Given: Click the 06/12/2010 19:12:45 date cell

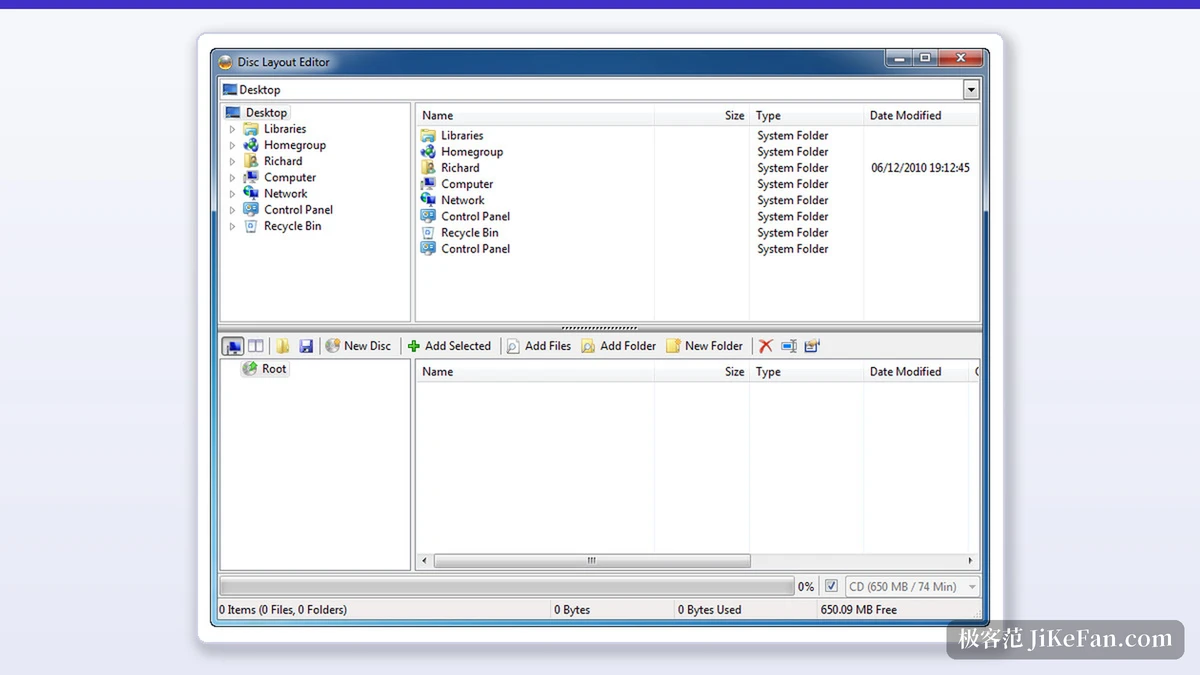Looking at the screenshot, I should tap(920, 168).
